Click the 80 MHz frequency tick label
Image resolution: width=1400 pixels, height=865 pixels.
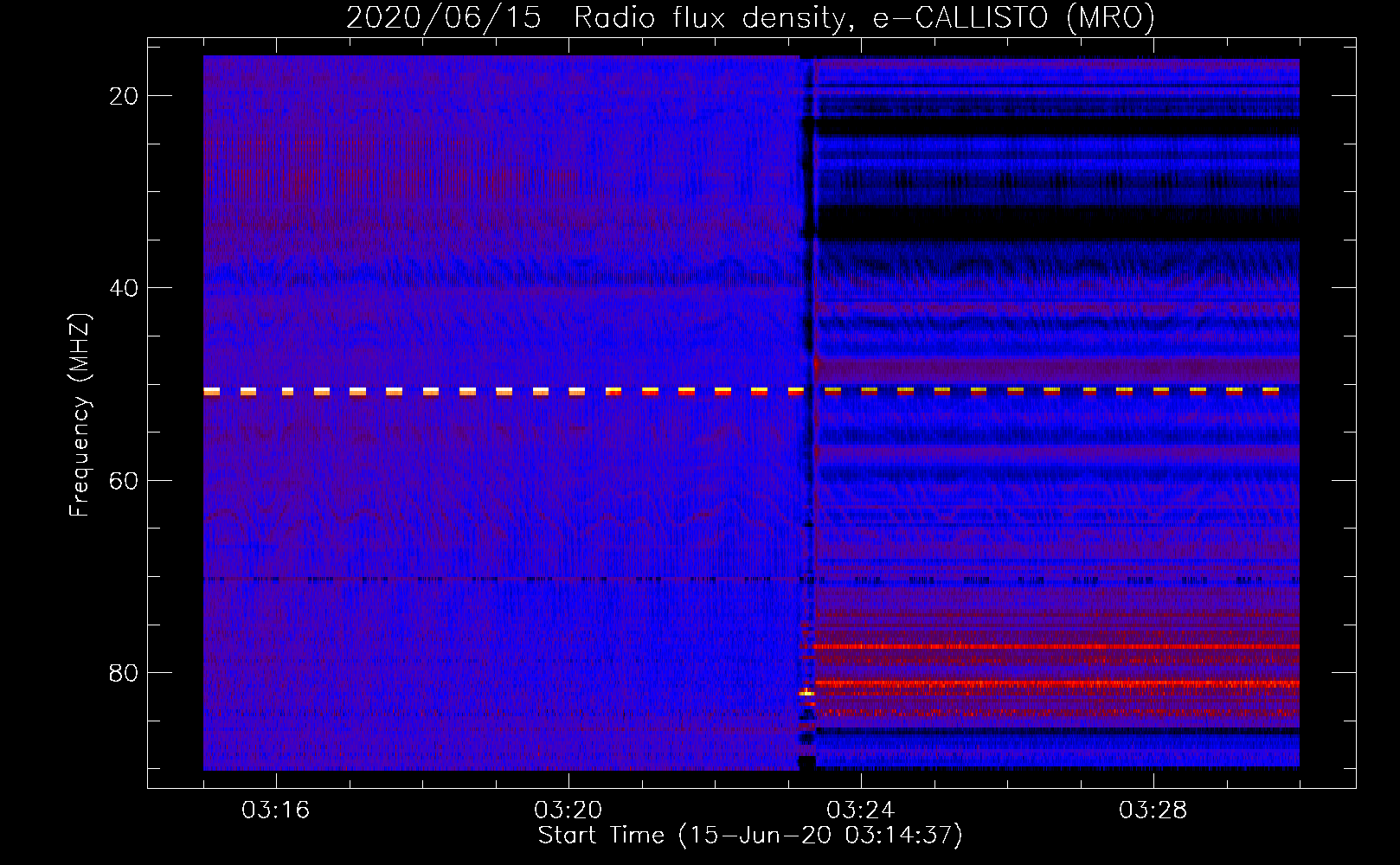[x=124, y=673]
